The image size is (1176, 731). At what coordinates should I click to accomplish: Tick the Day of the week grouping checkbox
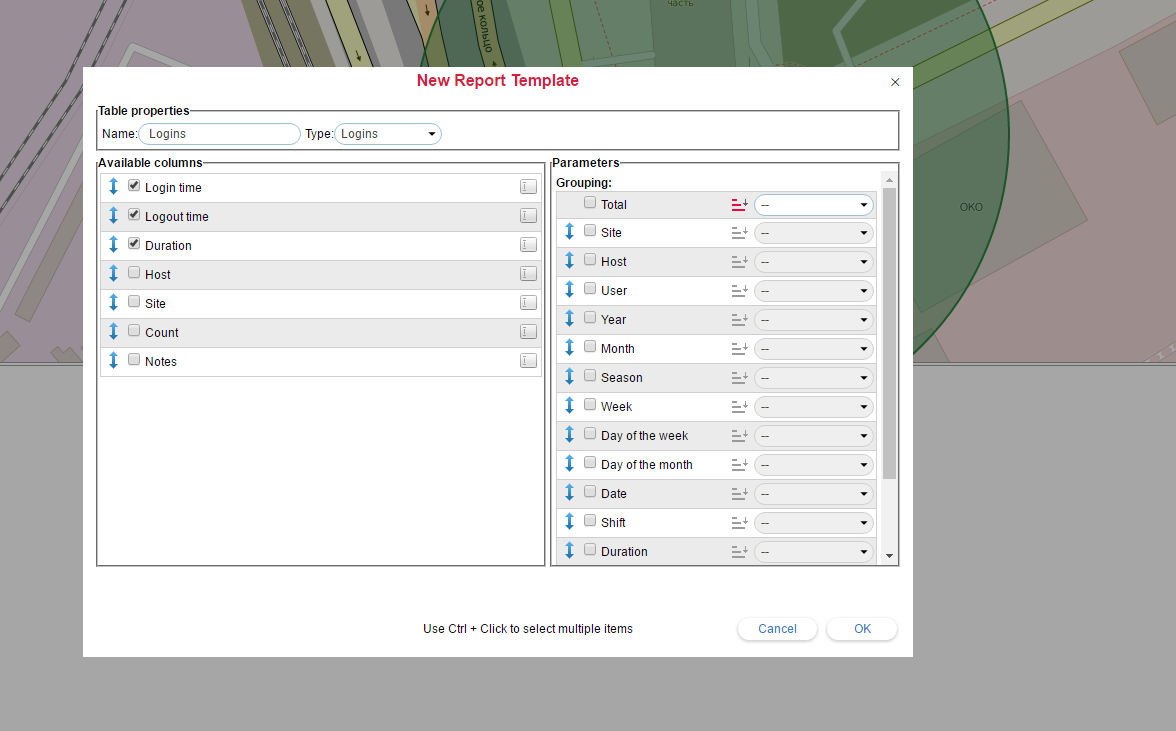pyautogui.click(x=590, y=434)
